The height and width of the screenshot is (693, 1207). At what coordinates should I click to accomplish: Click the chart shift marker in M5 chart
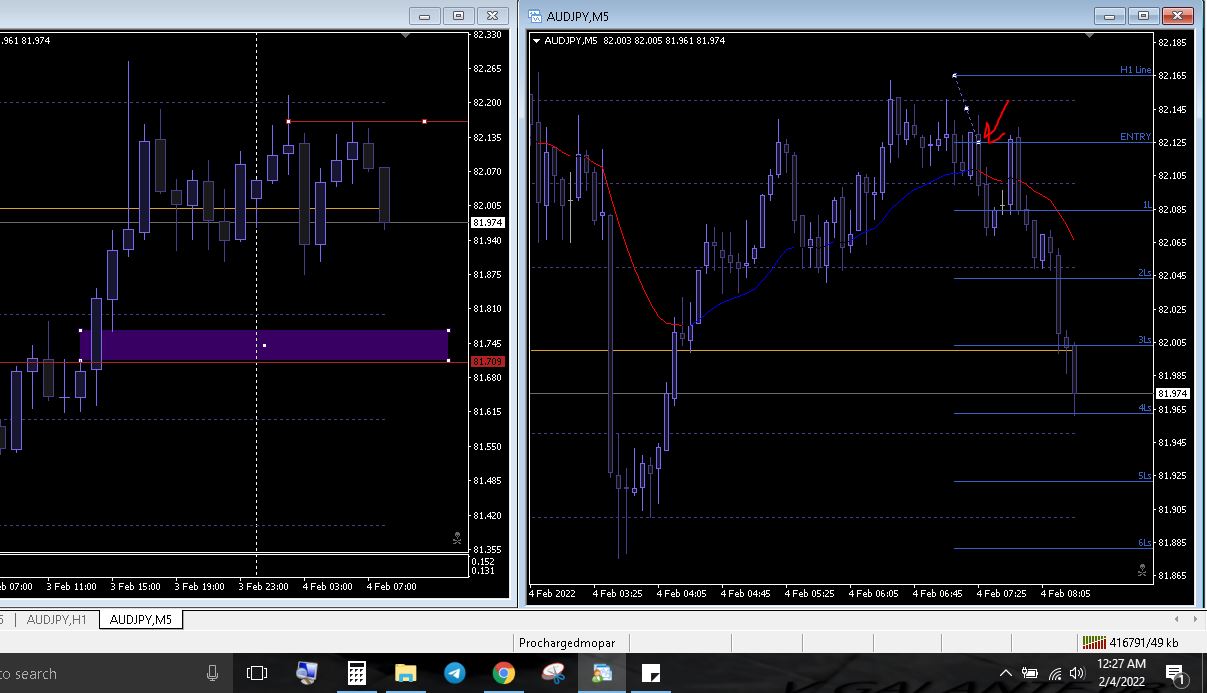(1088, 36)
